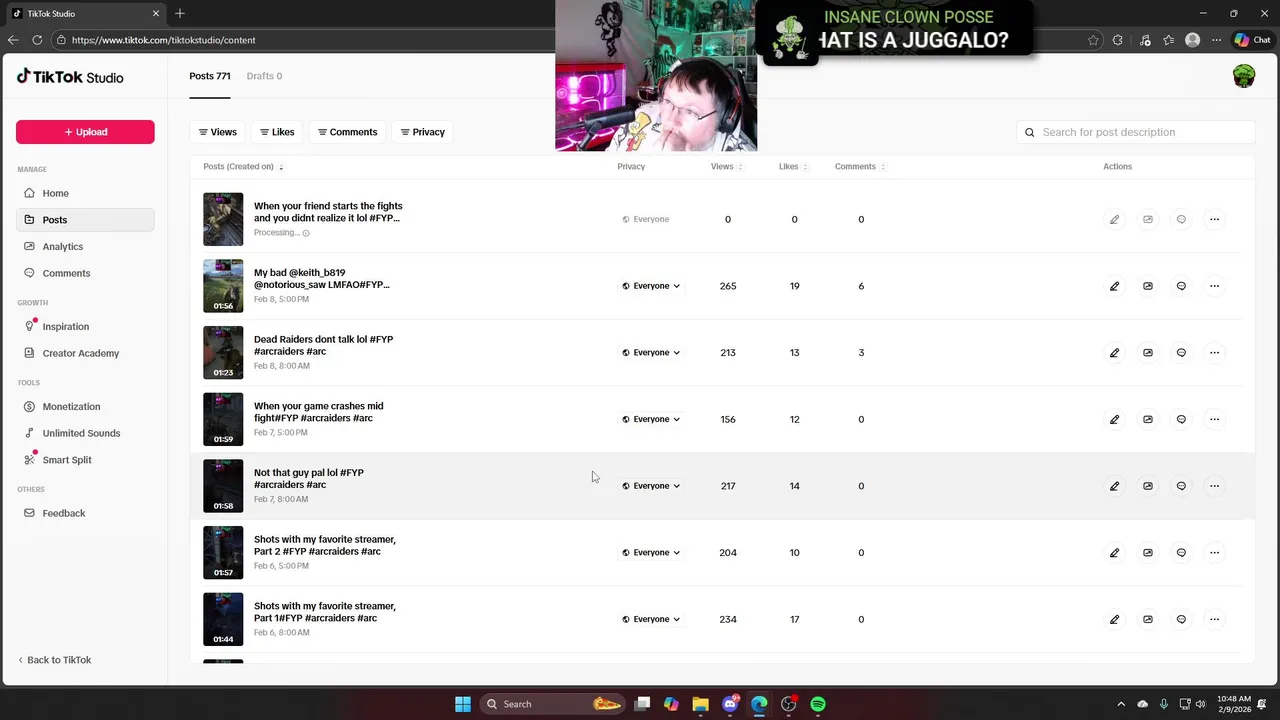
Task: Click the Windows Start button
Action: pyautogui.click(x=463, y=704)
